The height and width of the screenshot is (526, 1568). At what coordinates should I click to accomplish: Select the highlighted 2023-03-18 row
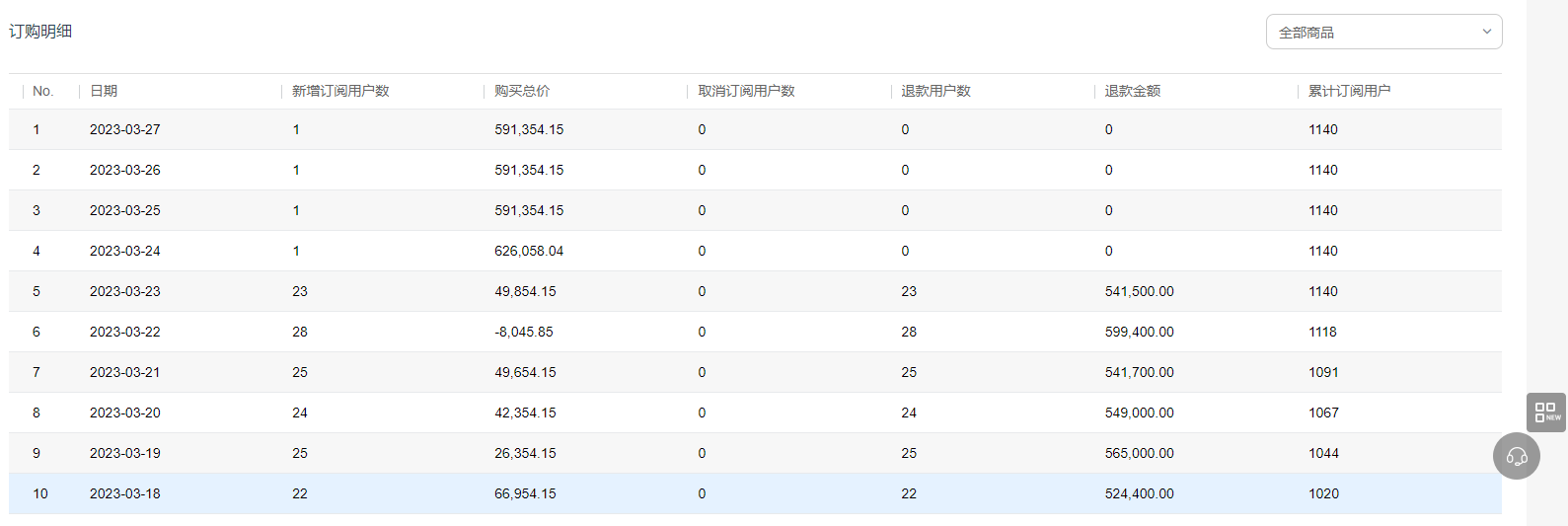pyautogui.click(x=755, y=493)
